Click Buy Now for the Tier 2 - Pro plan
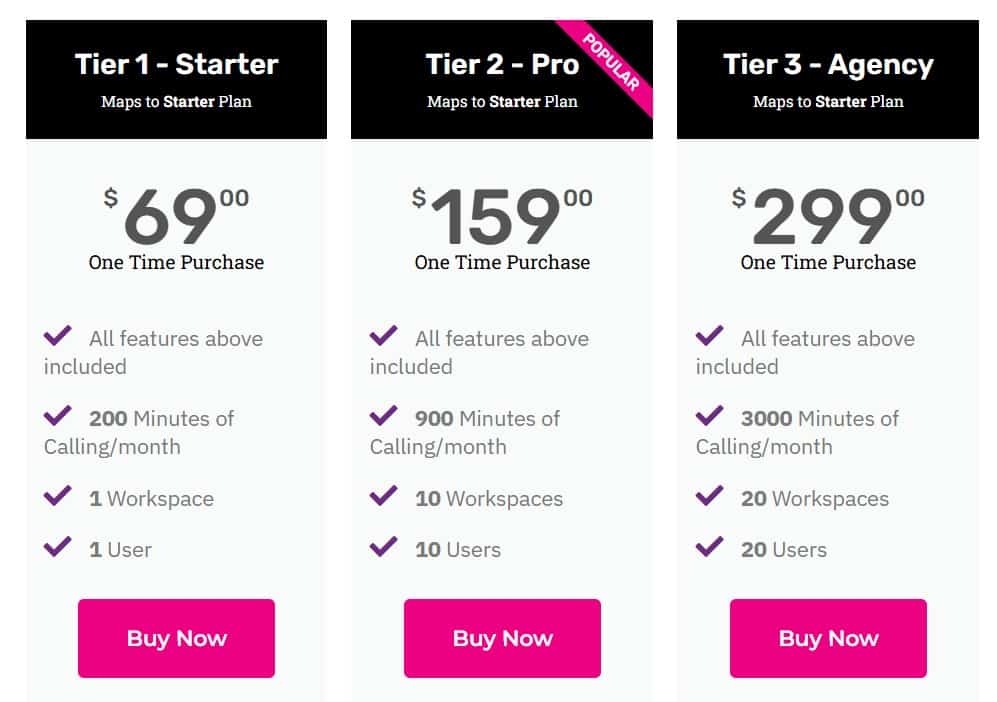997x702 pixels. 502,638
